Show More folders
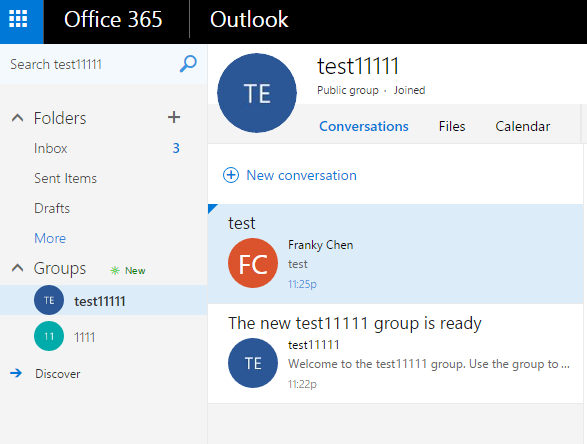The width and height of the screenshot is (587, 444). 50,238
